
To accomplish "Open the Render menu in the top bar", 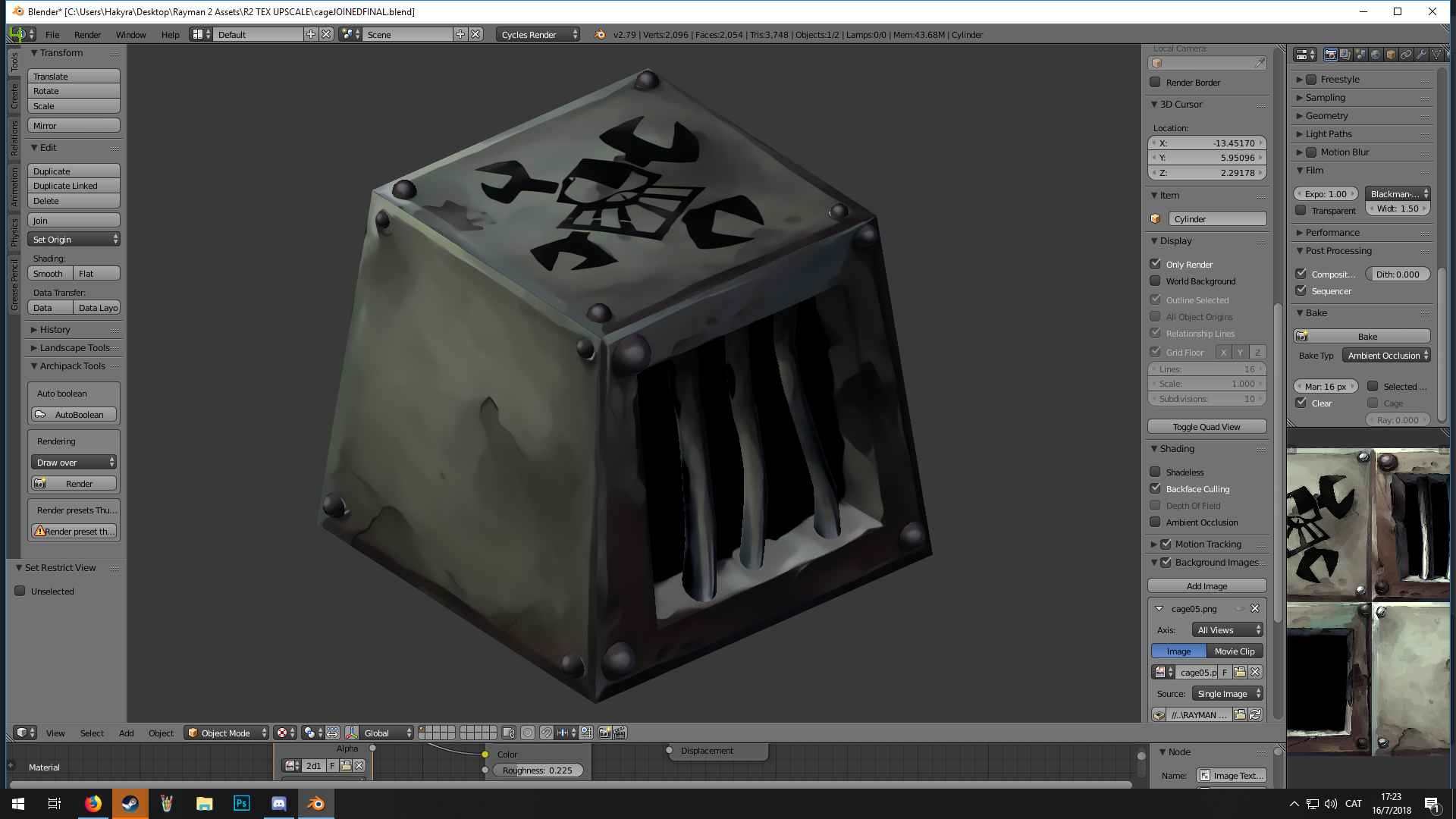I will coord(87,35).
